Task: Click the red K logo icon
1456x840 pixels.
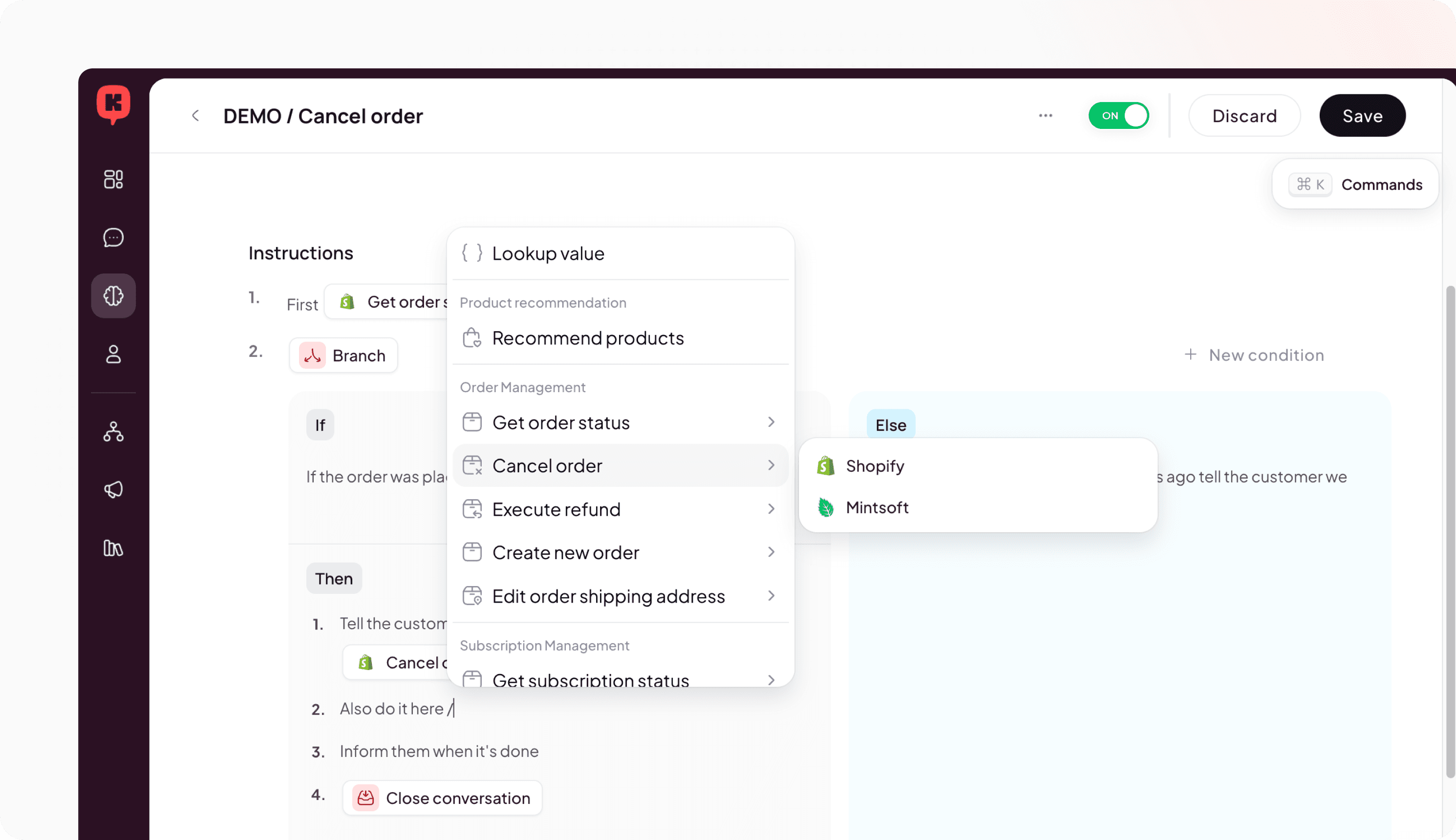Action: [x=113, y=104]
